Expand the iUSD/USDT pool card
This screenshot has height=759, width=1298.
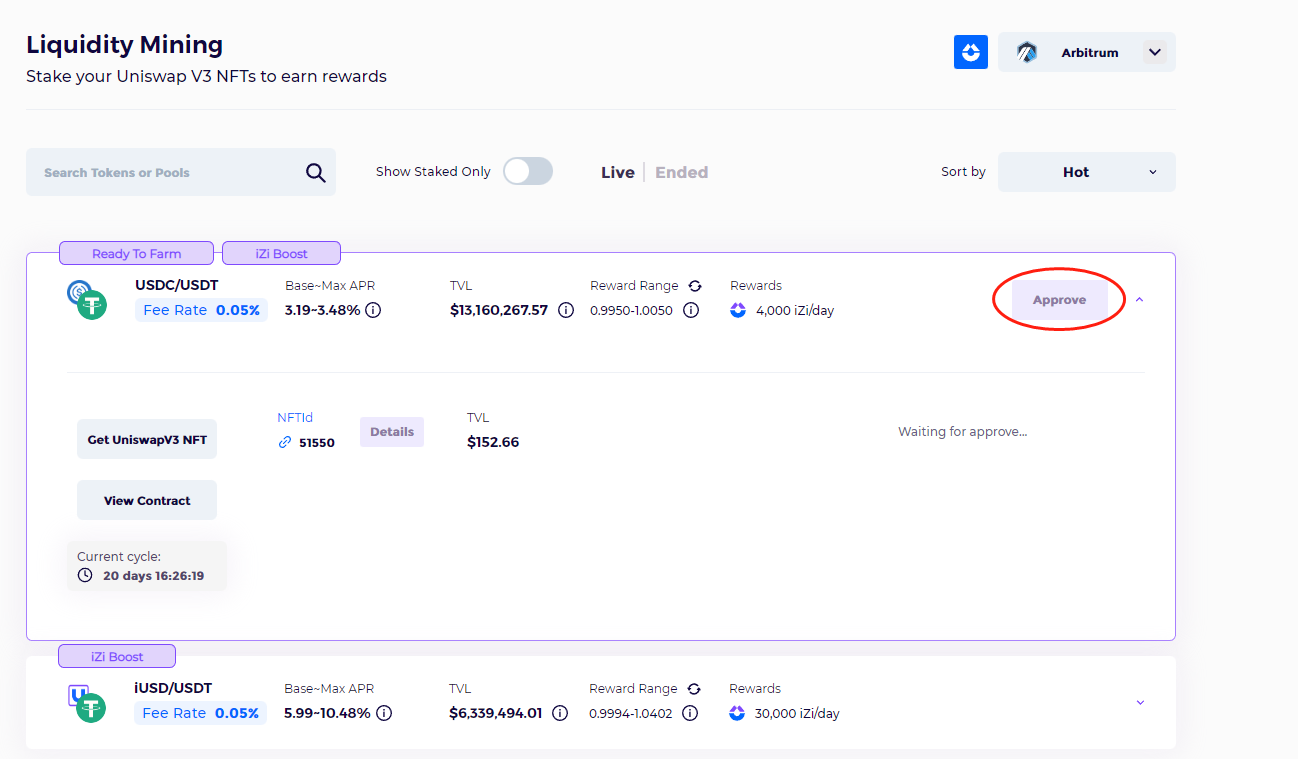(1139, 702)
